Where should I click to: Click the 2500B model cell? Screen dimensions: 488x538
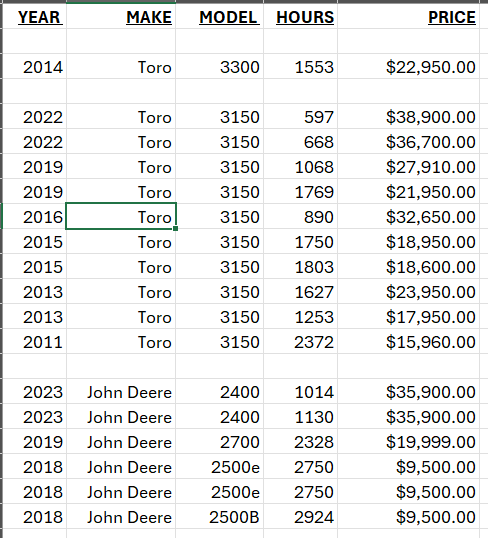[219, 517]
